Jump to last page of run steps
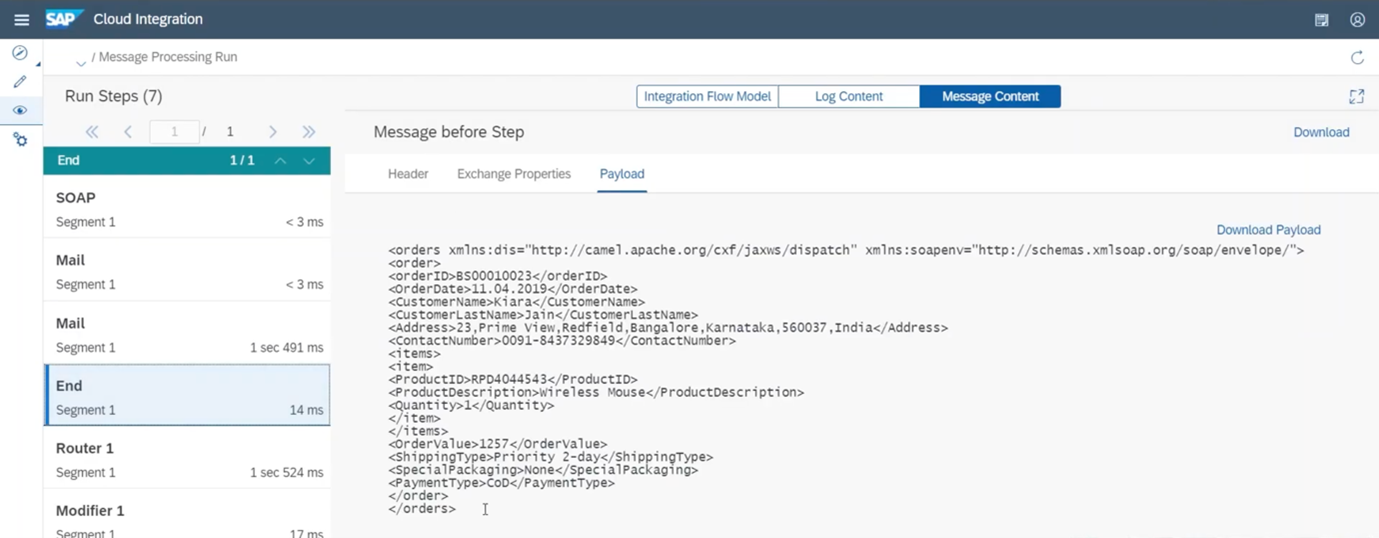This screenshot has width=1379, height=538. coord(308,132)
